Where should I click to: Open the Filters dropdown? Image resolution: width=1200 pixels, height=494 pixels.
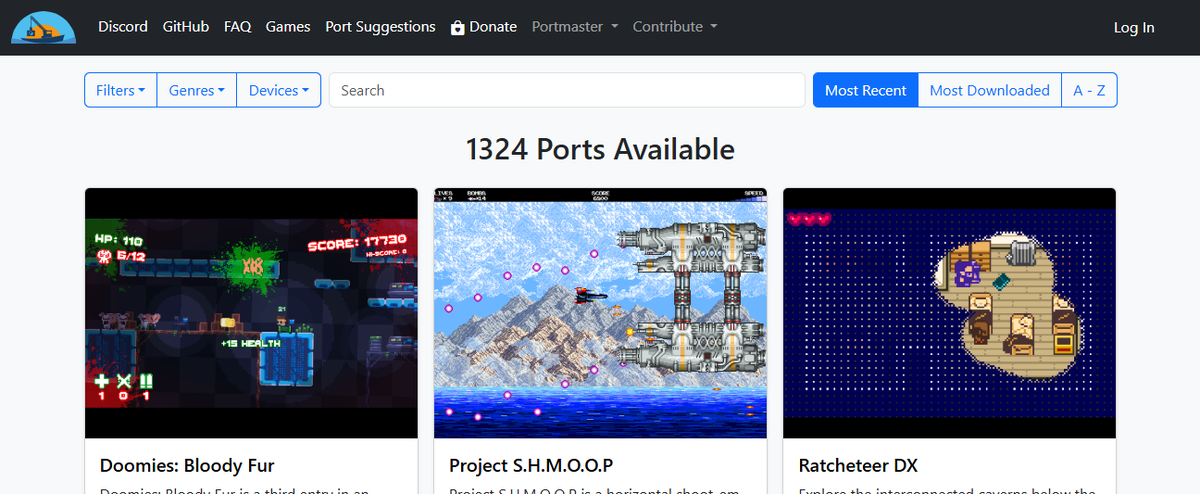click(120, 90)
